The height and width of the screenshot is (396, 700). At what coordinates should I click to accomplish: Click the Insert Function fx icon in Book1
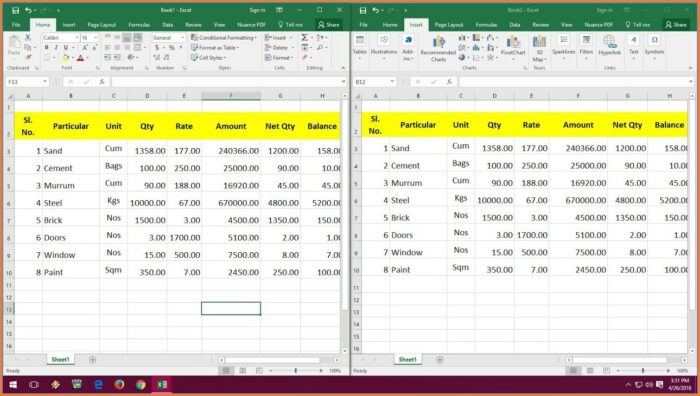102,82
